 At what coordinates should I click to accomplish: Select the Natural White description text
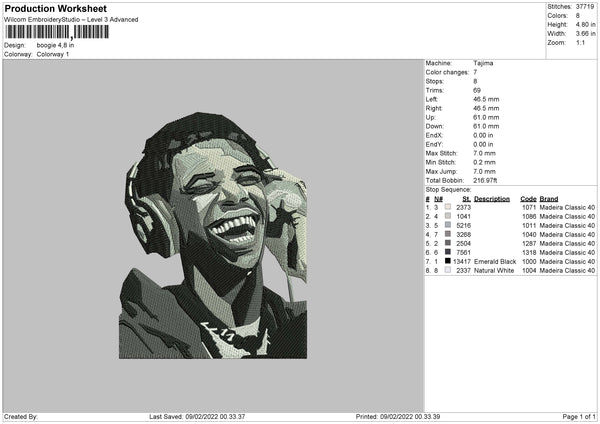(494, 271)
